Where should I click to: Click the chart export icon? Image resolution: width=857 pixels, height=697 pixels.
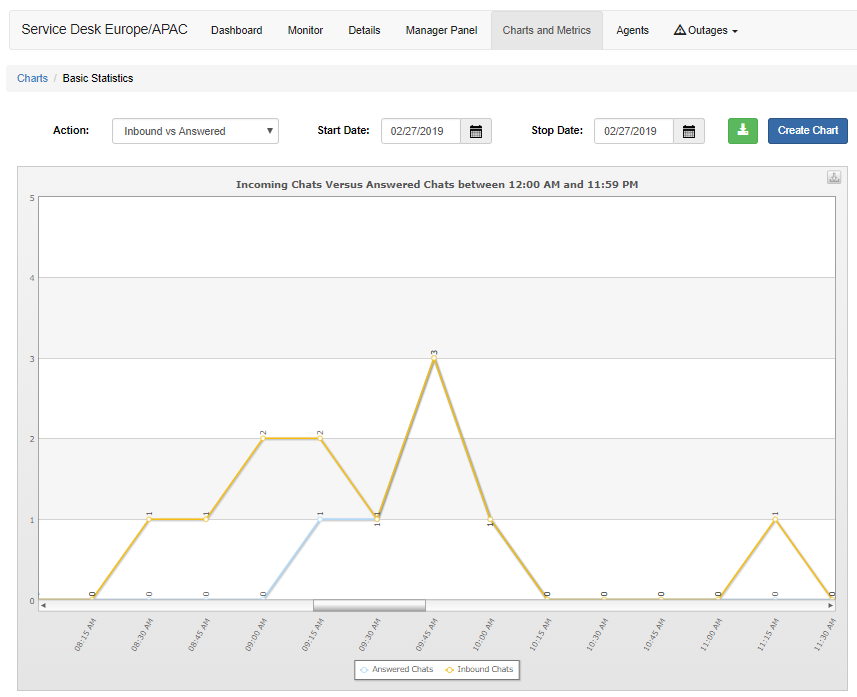[834, 177]
